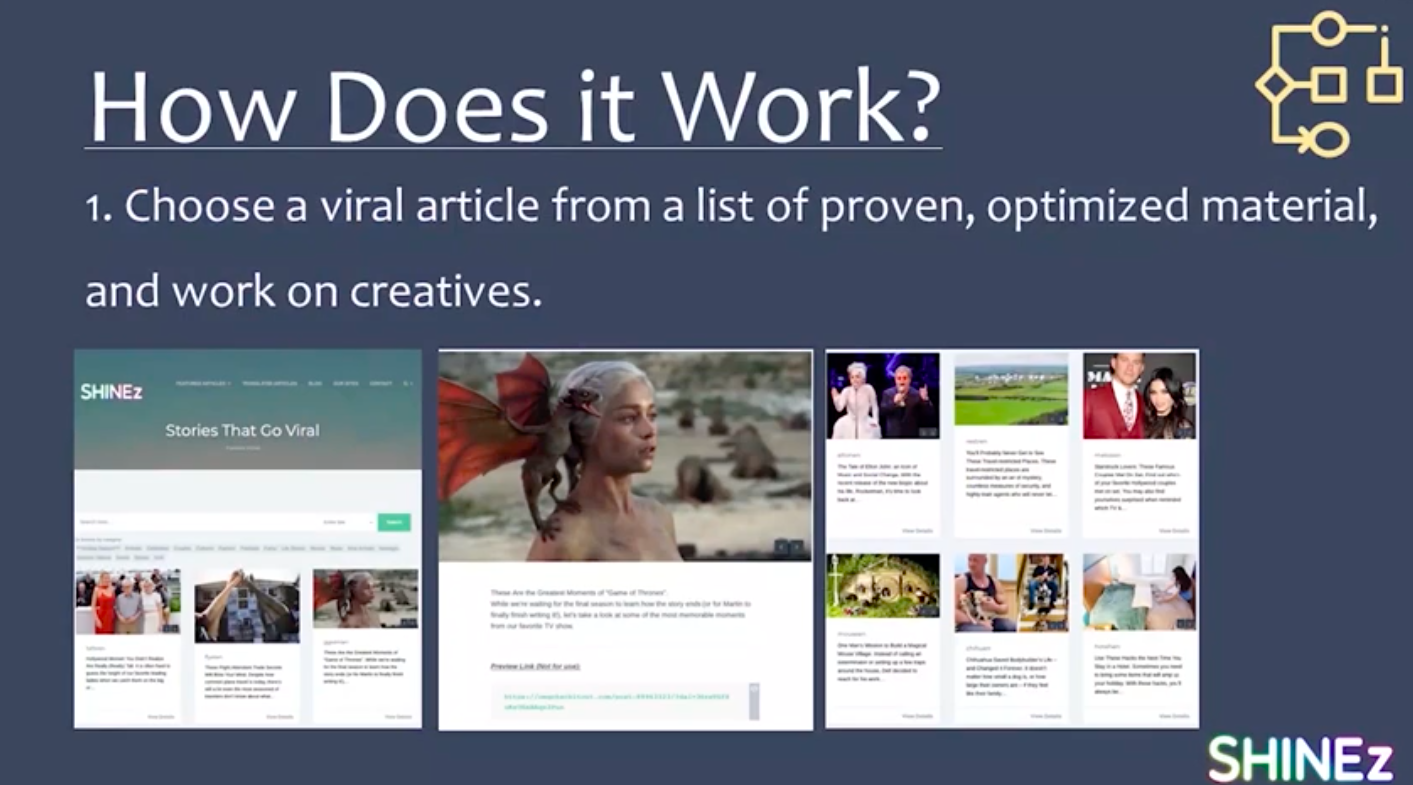This screenshot has width=1413, height=785.
Task: Expand the category dropdown next to search
Action: 347,522
